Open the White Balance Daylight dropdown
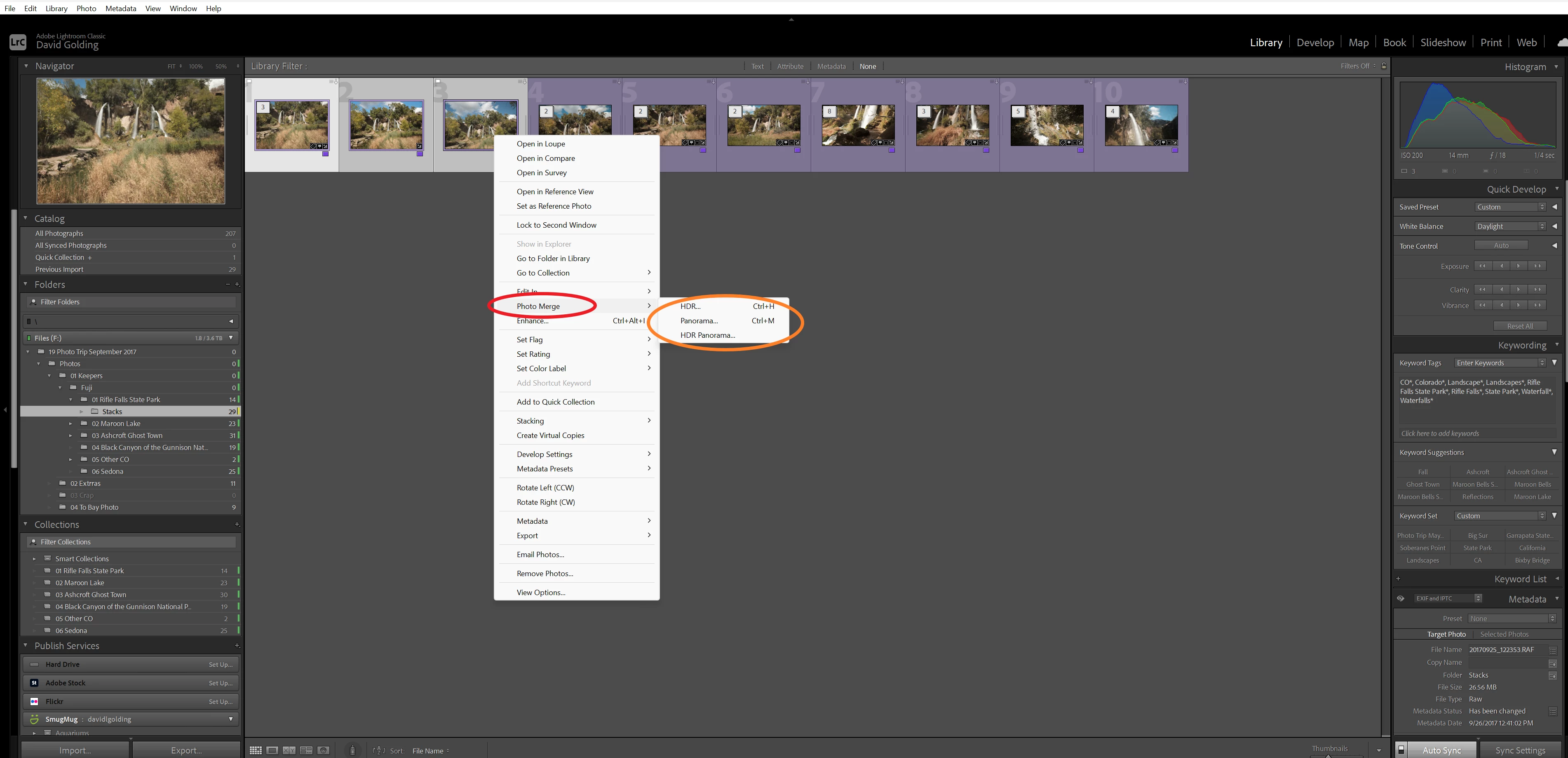The image size is (1568, 758). click(1510, 226)
